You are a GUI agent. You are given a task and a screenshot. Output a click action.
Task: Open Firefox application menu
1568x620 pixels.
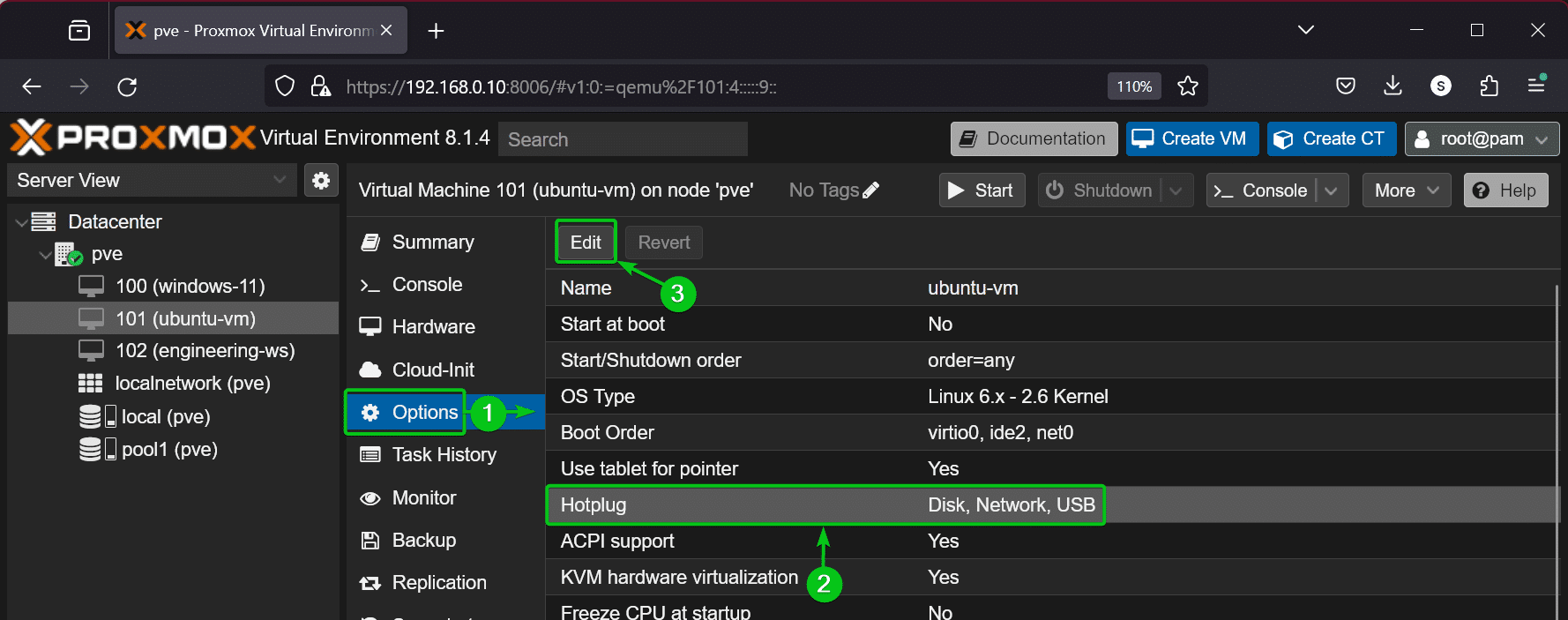point(1536,86)
